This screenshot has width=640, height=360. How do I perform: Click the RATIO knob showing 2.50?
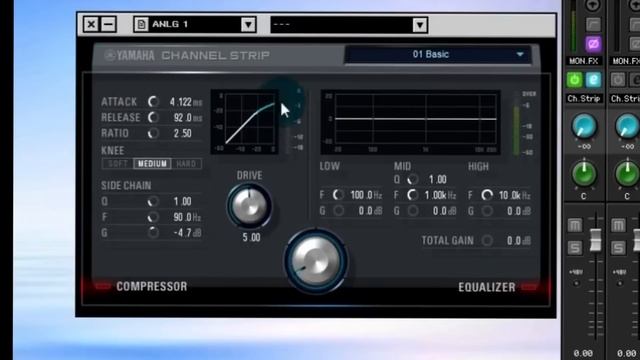tap(153, 133)
